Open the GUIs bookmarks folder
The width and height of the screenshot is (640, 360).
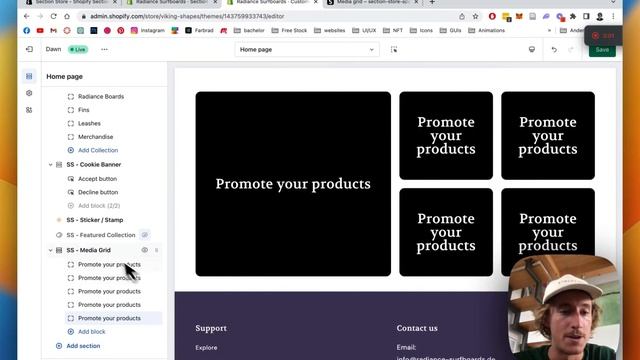click(x=451, y=30)
